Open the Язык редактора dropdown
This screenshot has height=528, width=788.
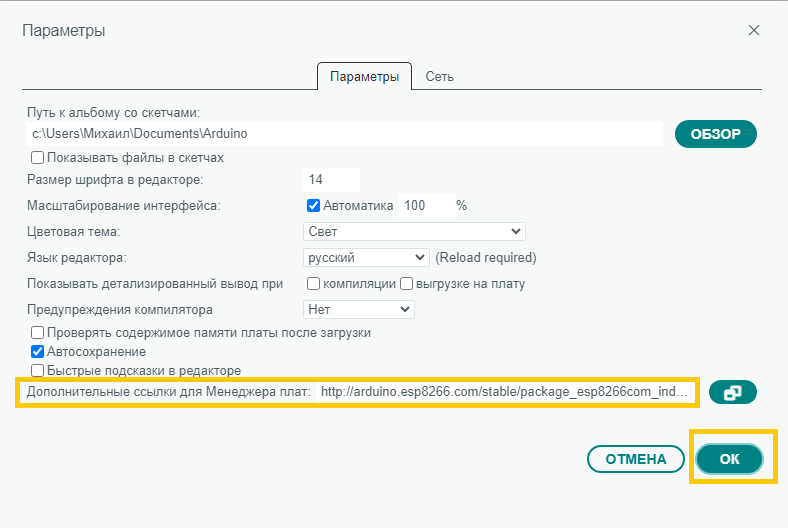coord(366,257)
